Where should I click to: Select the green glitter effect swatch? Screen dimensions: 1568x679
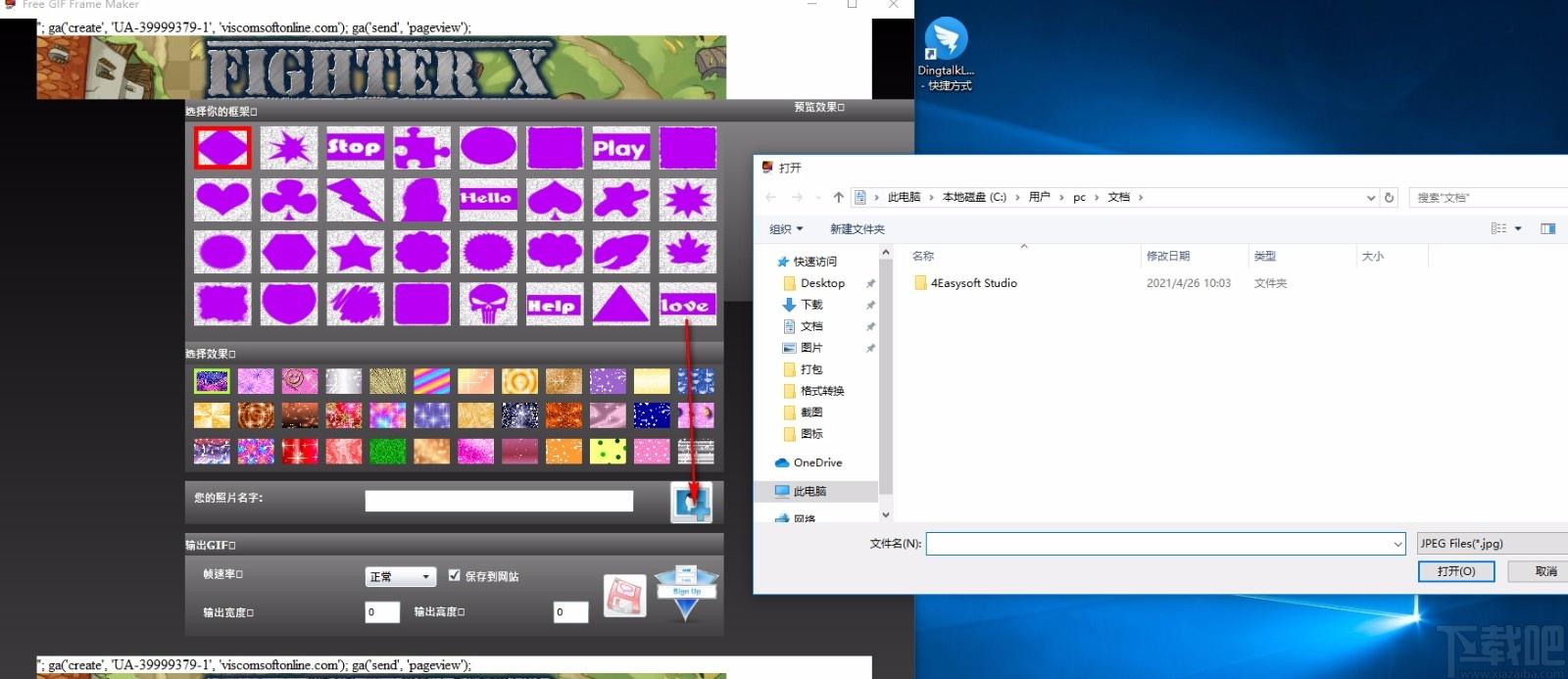click(387, 451)
